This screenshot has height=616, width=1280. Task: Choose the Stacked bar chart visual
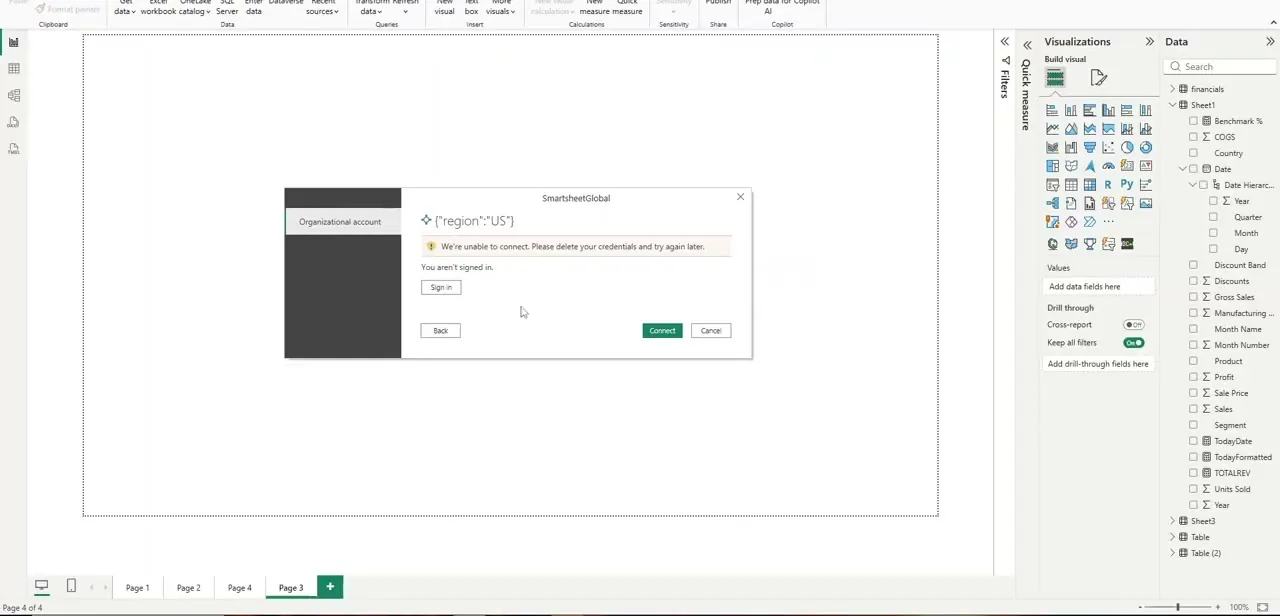[1052, 110]
